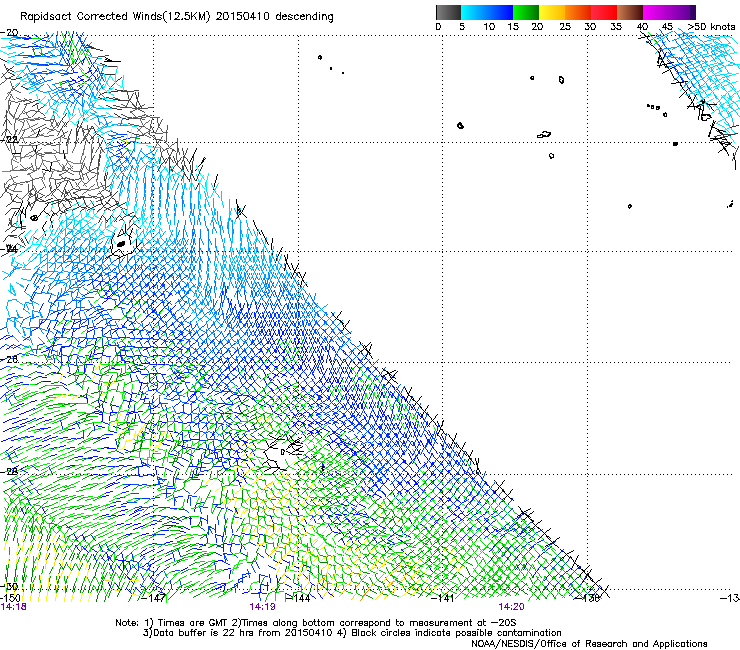Click the 'Note: 1) Times are GMT' text
The width and height of the screenshot is (740, 650).
pyautogui.click(x=172, y=623)
